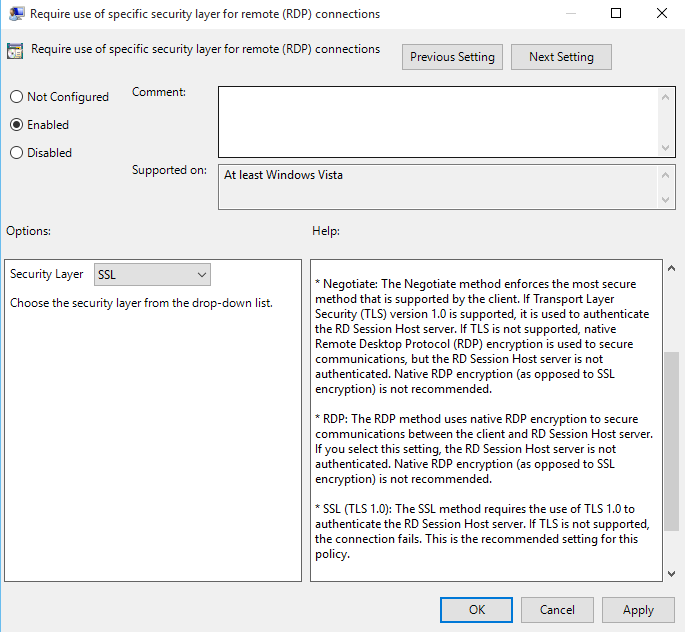This screenshot has height=632, width=685.
Task: Go to Previous Setting
Action: pyautogui.click(x=452, y=57)
